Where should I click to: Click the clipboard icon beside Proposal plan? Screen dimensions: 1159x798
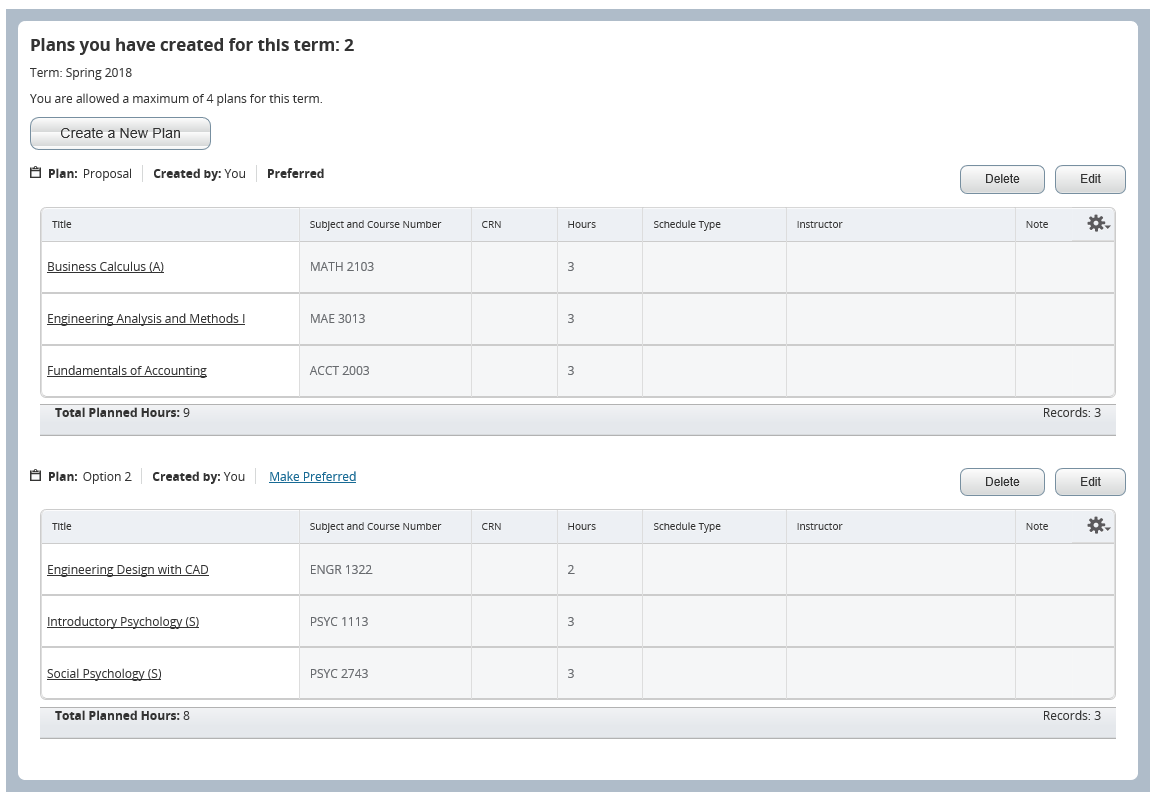pos(36,173)
